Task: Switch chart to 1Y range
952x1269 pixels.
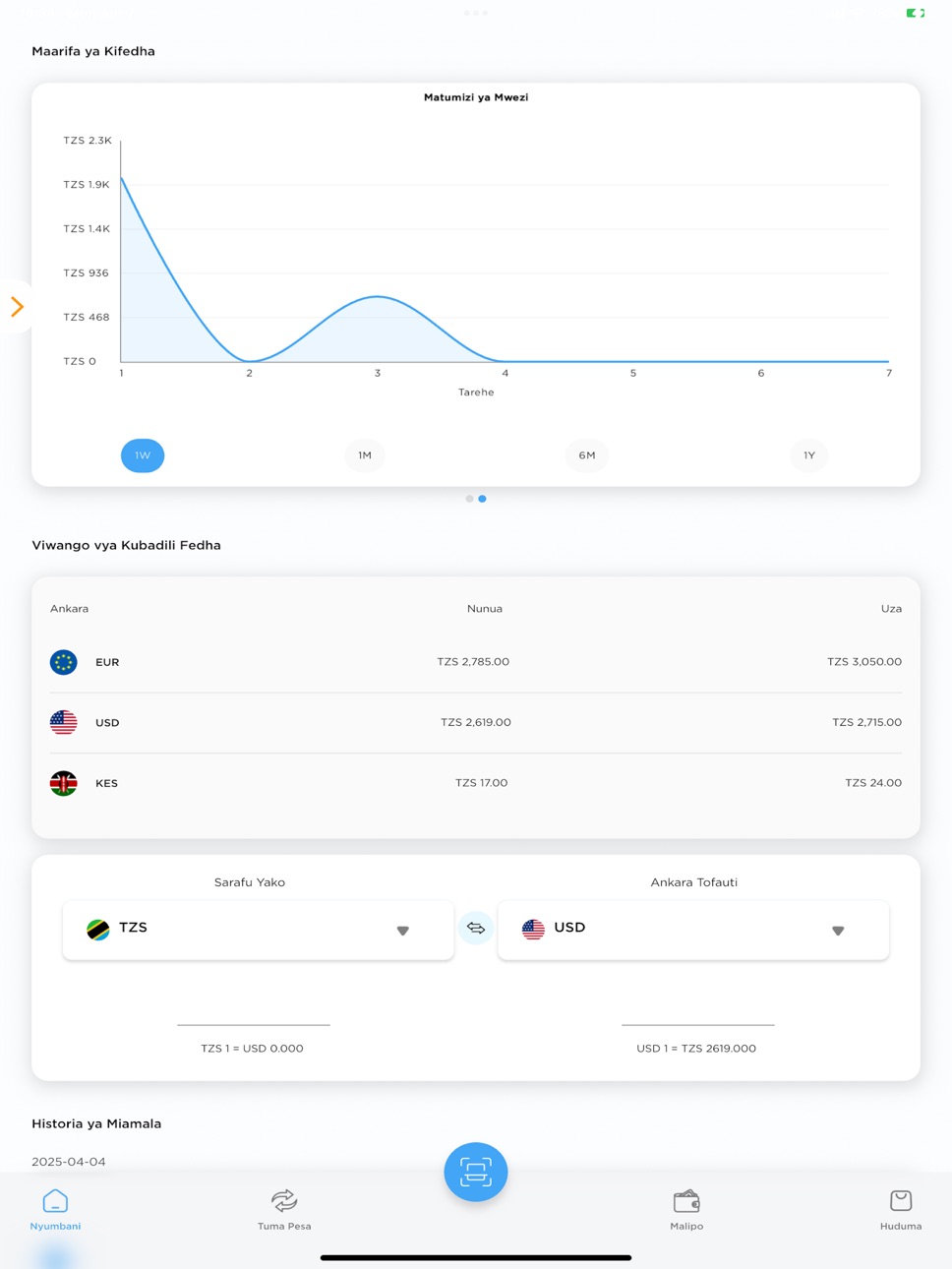Action: 809,455
